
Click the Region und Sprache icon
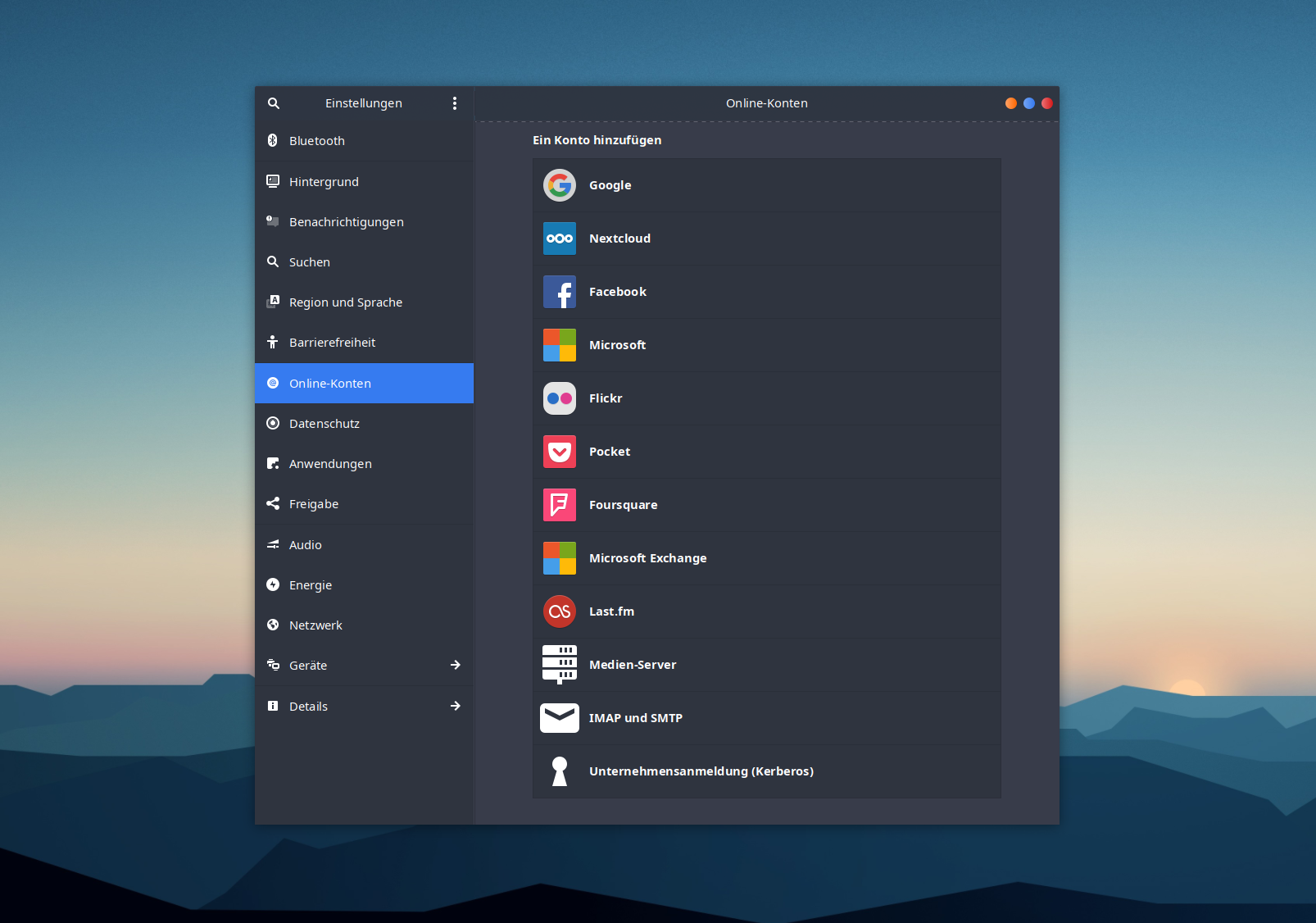point(273,302)
